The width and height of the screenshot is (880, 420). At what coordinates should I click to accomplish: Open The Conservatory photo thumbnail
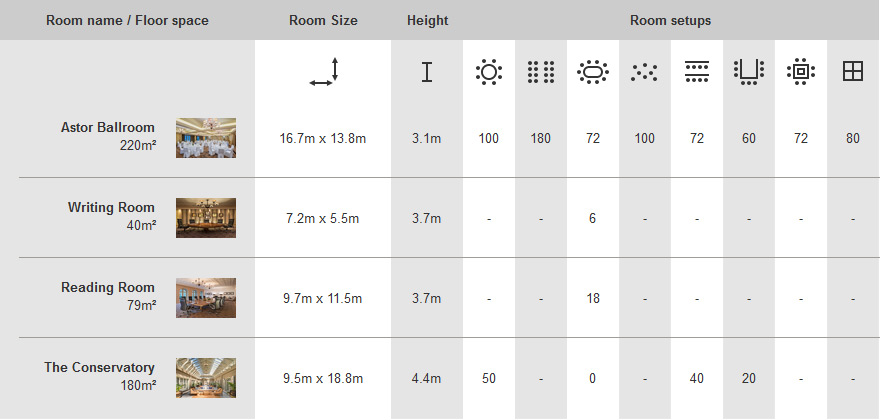[x=206, y=378]
